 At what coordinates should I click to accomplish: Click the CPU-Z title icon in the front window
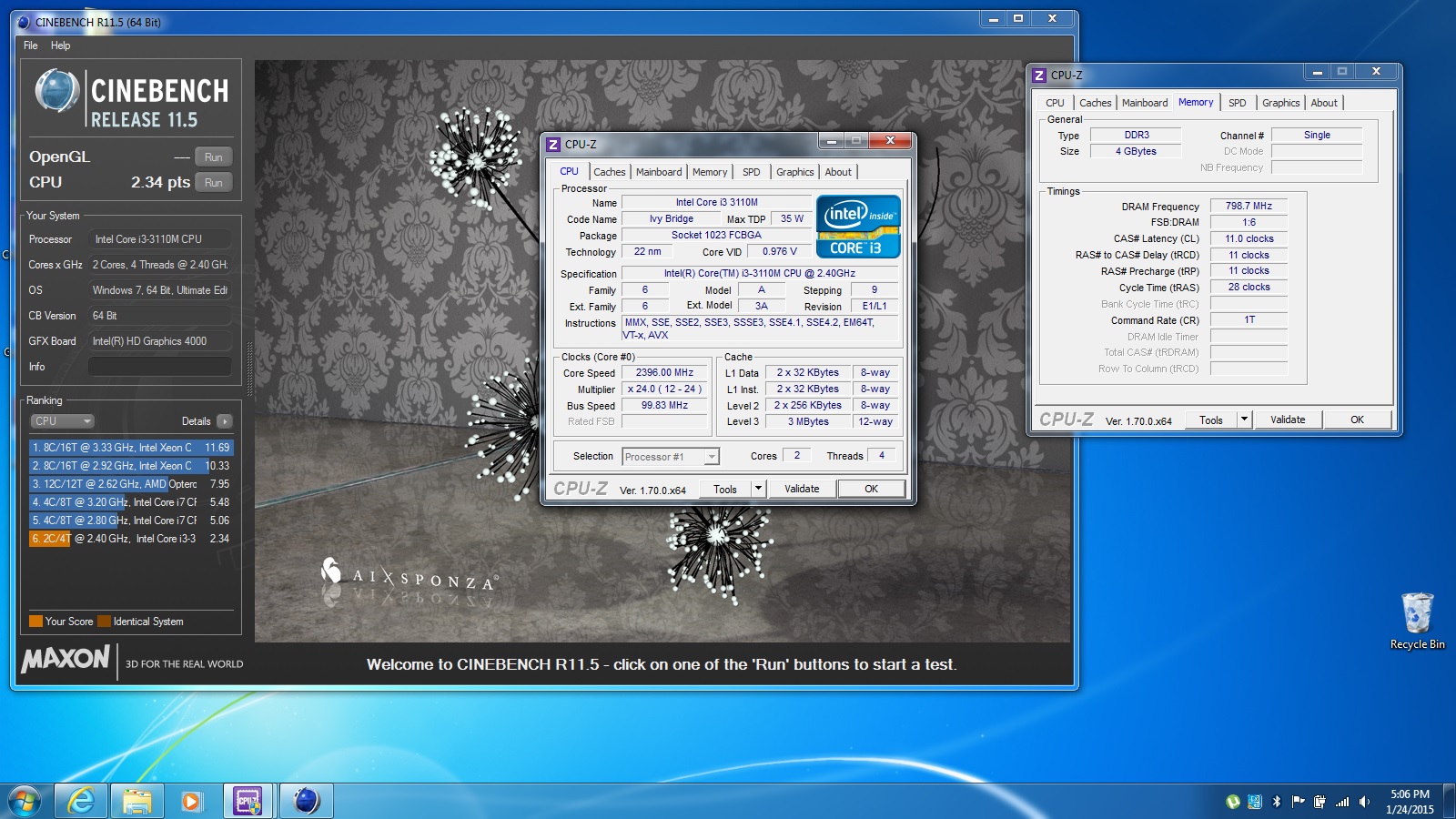click(x=553, y=144)
